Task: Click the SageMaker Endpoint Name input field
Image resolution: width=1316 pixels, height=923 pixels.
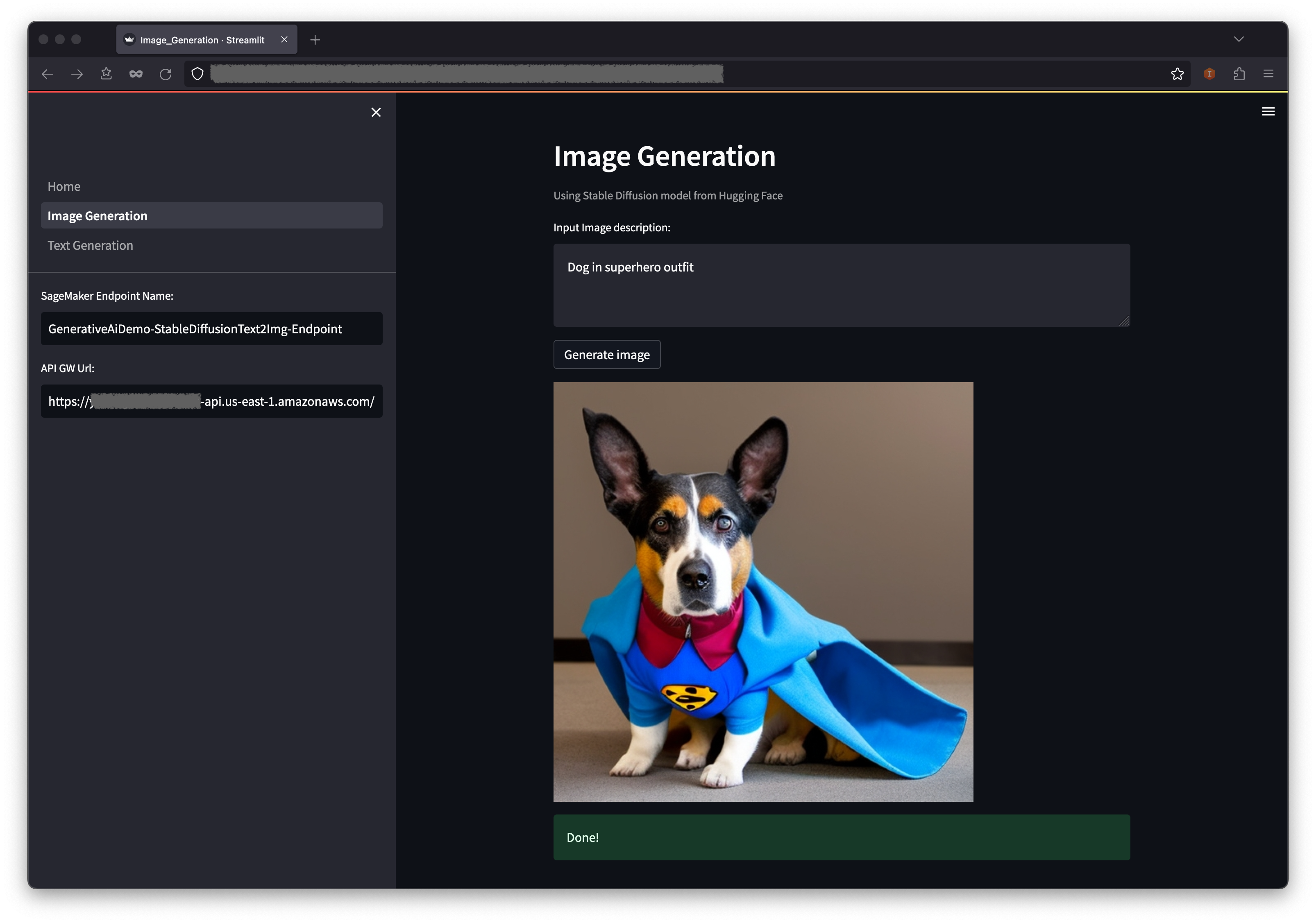Action: point(210,328)
